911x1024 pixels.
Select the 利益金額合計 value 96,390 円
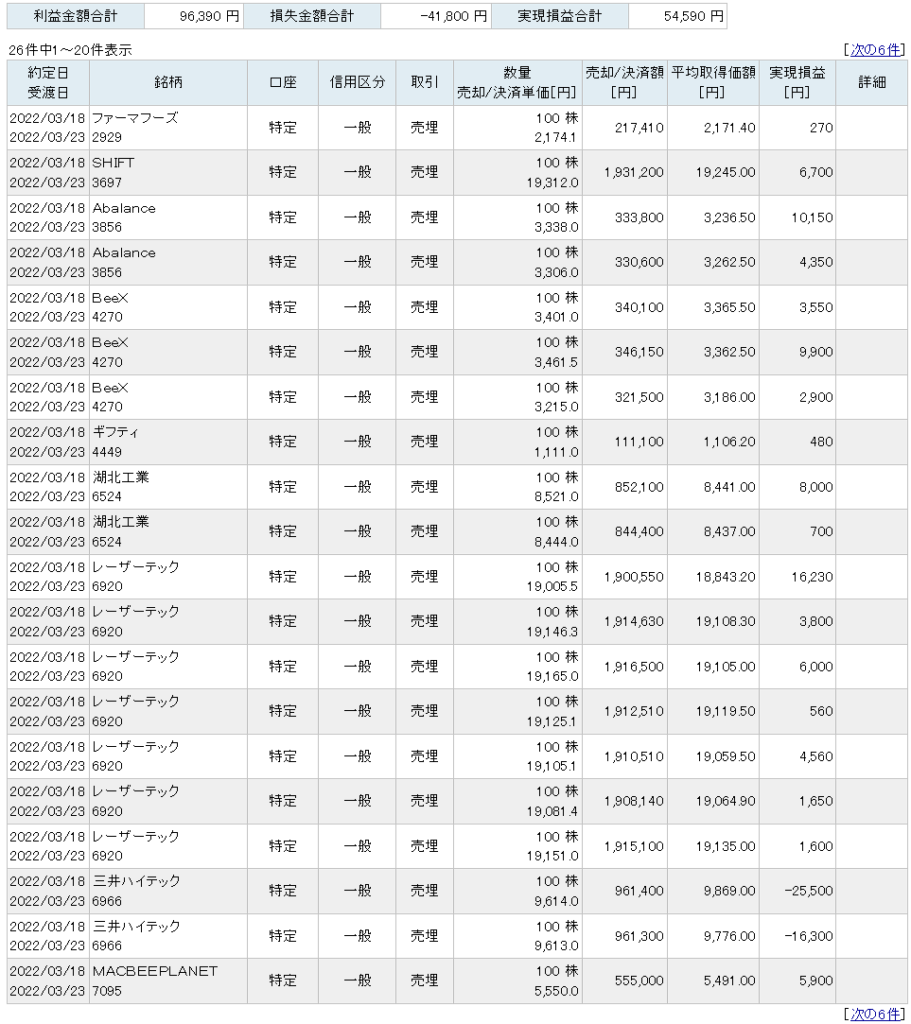pyautogui.click(x=209, y=16)
